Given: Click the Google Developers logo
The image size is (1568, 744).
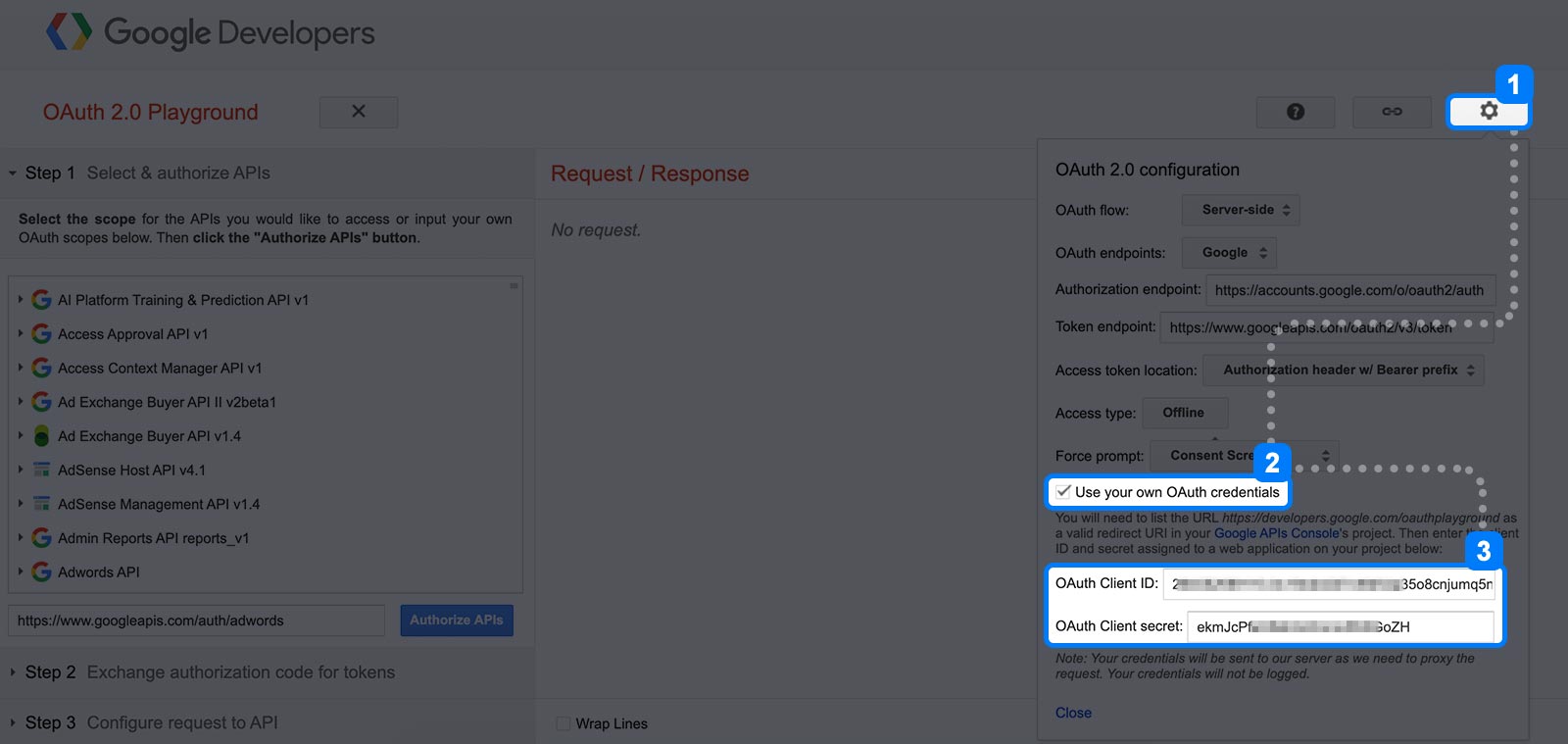Looking at the screenshot, I should 210,32.
